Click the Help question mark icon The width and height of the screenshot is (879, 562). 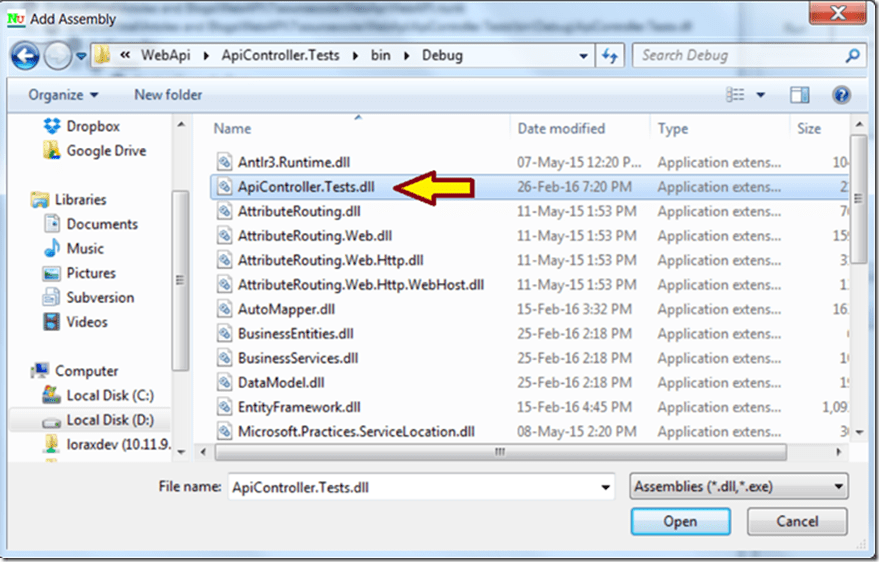pyautogui.click(x=841, y=95)
